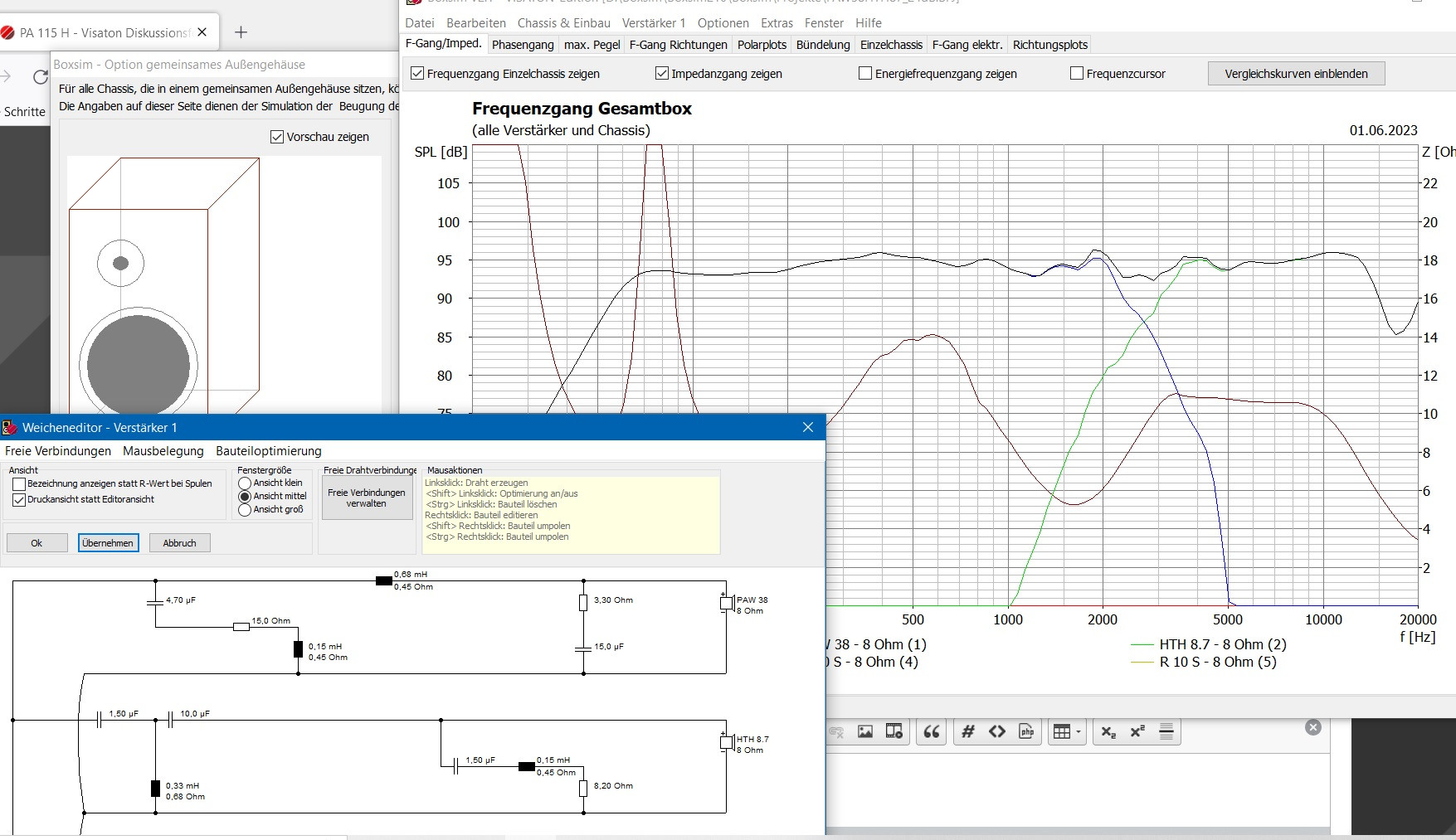Open a new browser tab
1456x840 pixels.
tap(241, 32)
